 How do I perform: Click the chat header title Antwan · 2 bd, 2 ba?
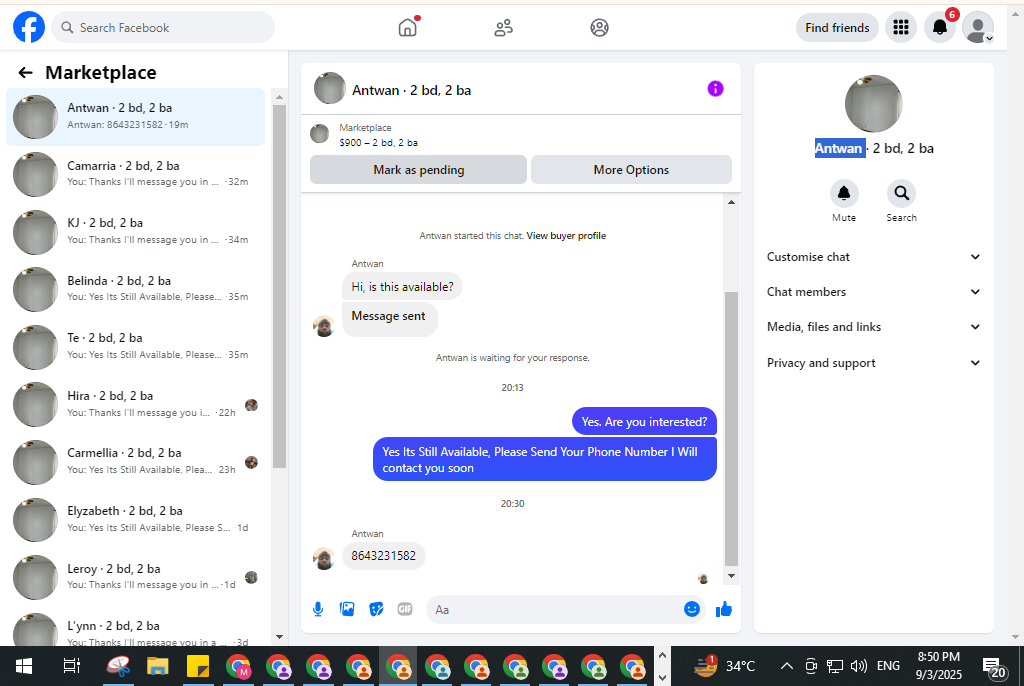click(x=411, y=90)
